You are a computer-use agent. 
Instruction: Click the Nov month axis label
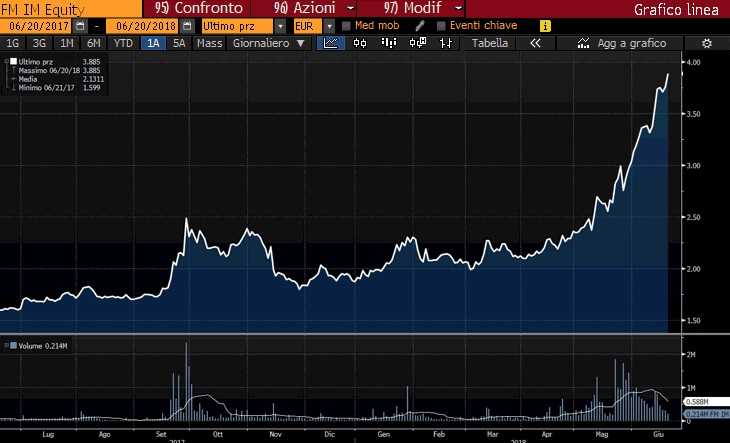pos(275,435)
